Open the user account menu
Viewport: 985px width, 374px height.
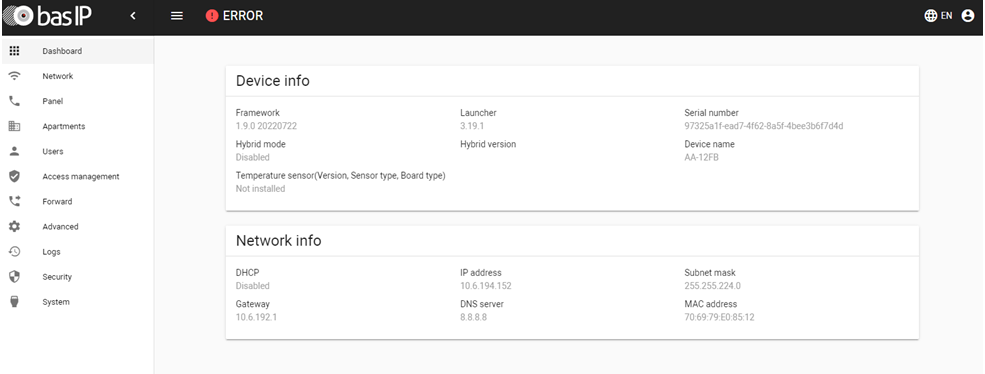click(x=967, y=16)
